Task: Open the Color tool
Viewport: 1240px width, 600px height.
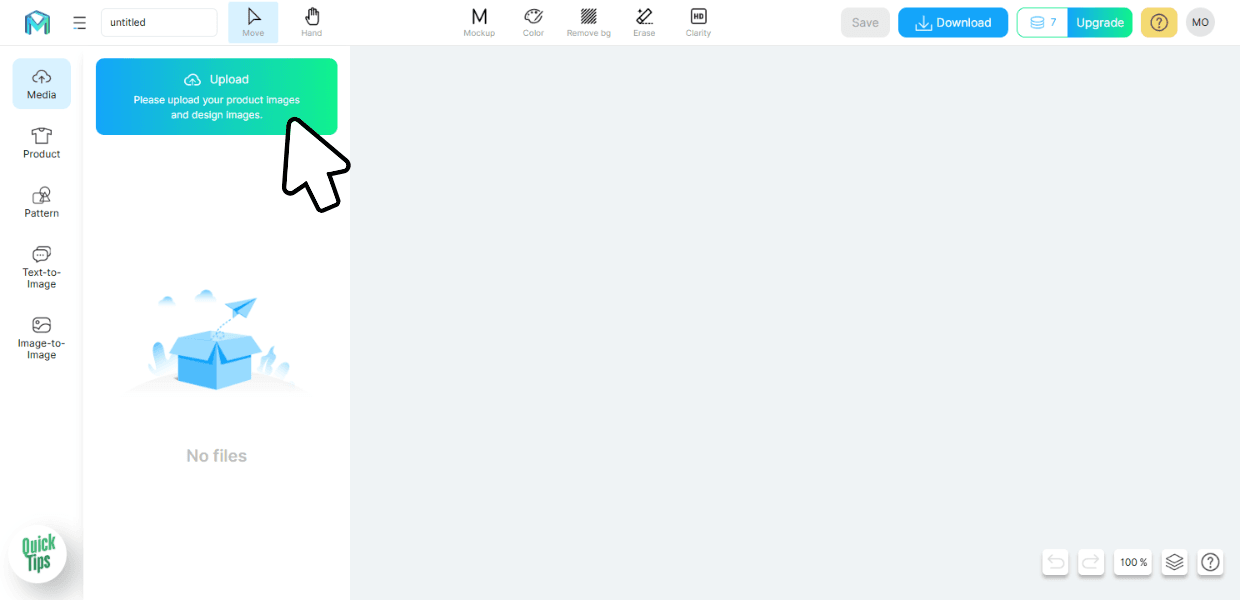Action: tap(533, 22)
